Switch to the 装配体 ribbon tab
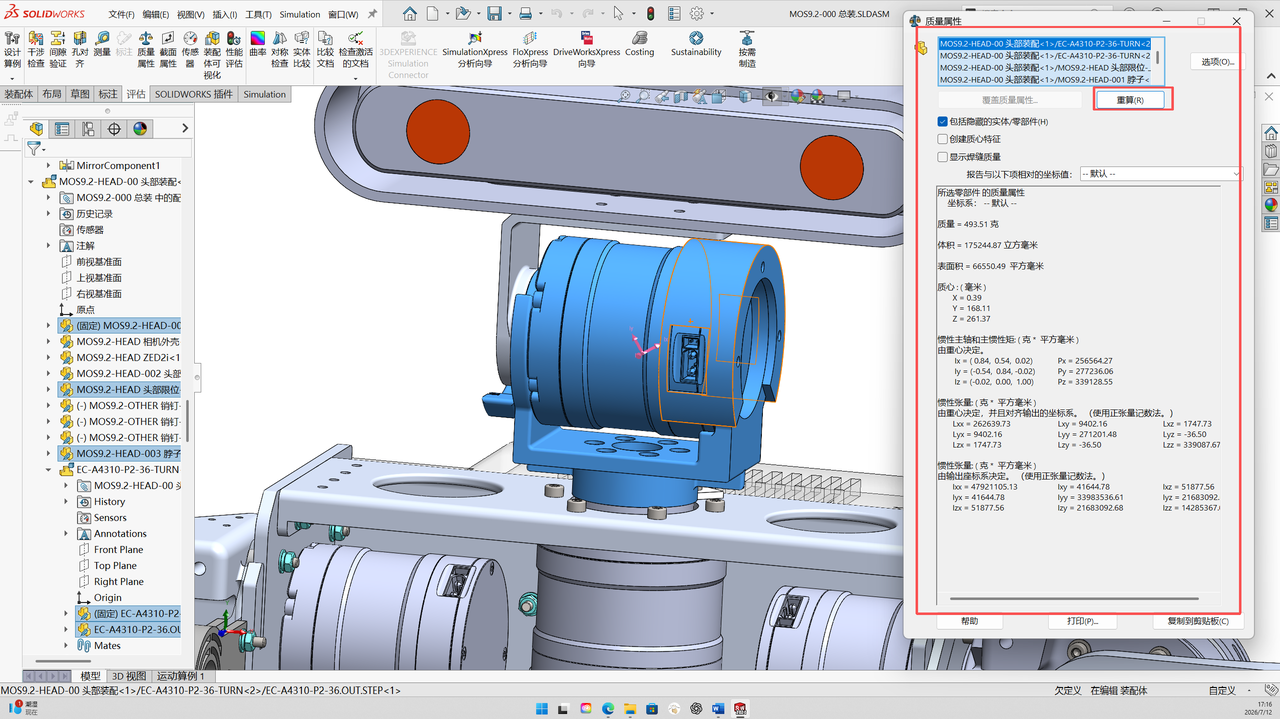 (x=19, y=94)
